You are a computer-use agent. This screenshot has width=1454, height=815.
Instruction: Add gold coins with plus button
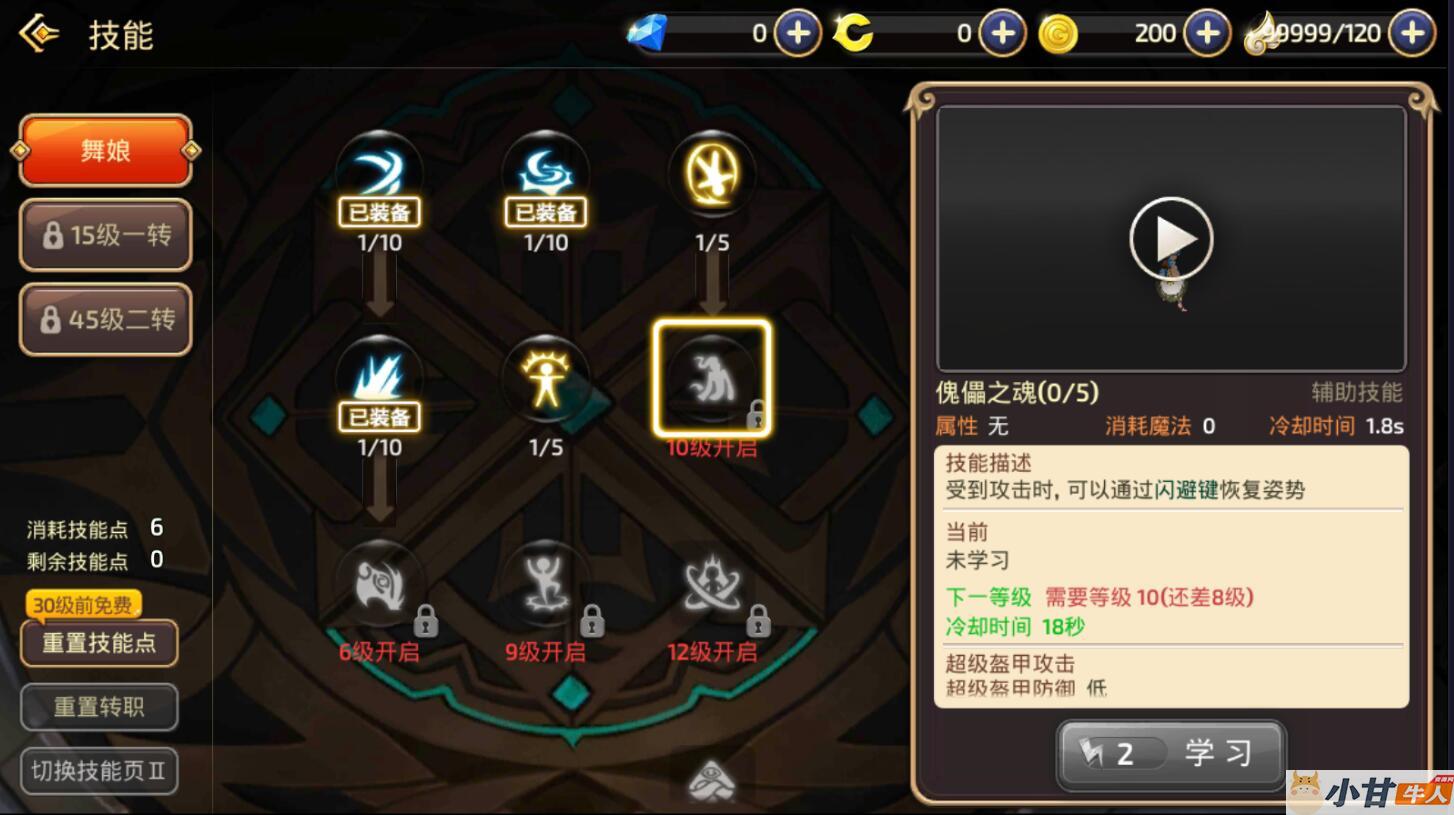click(1207, 34)
